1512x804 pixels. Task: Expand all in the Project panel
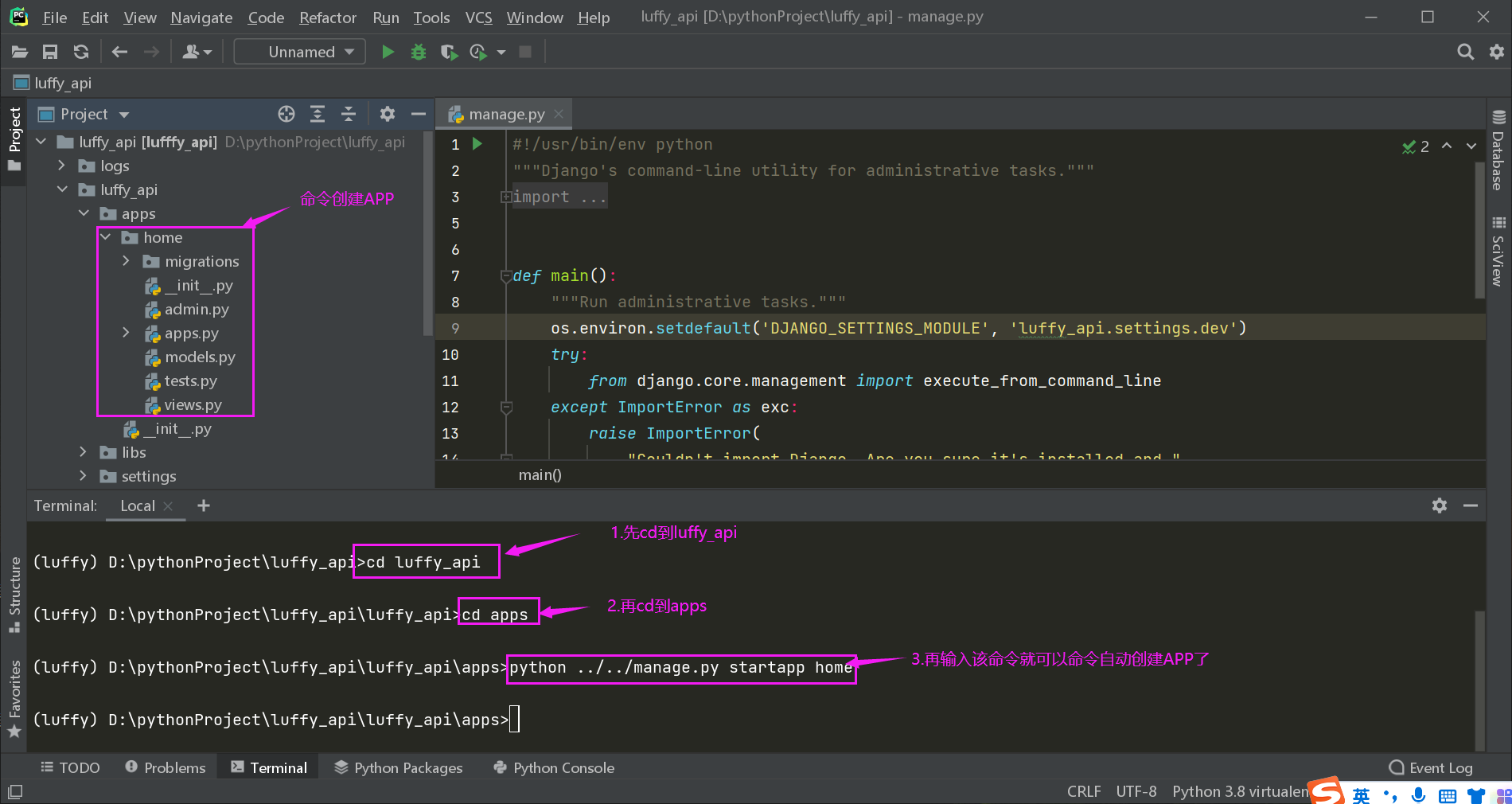point(318,114)
